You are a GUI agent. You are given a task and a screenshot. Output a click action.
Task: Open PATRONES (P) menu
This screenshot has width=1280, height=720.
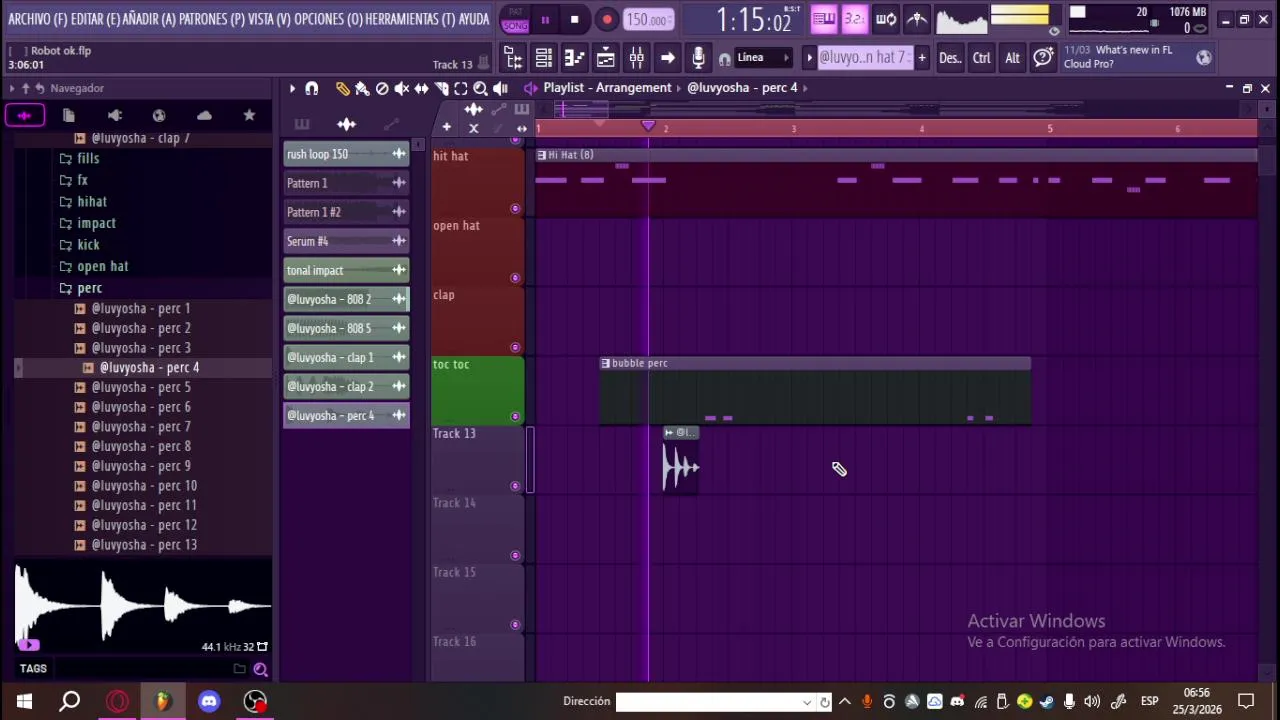[211, 19]
